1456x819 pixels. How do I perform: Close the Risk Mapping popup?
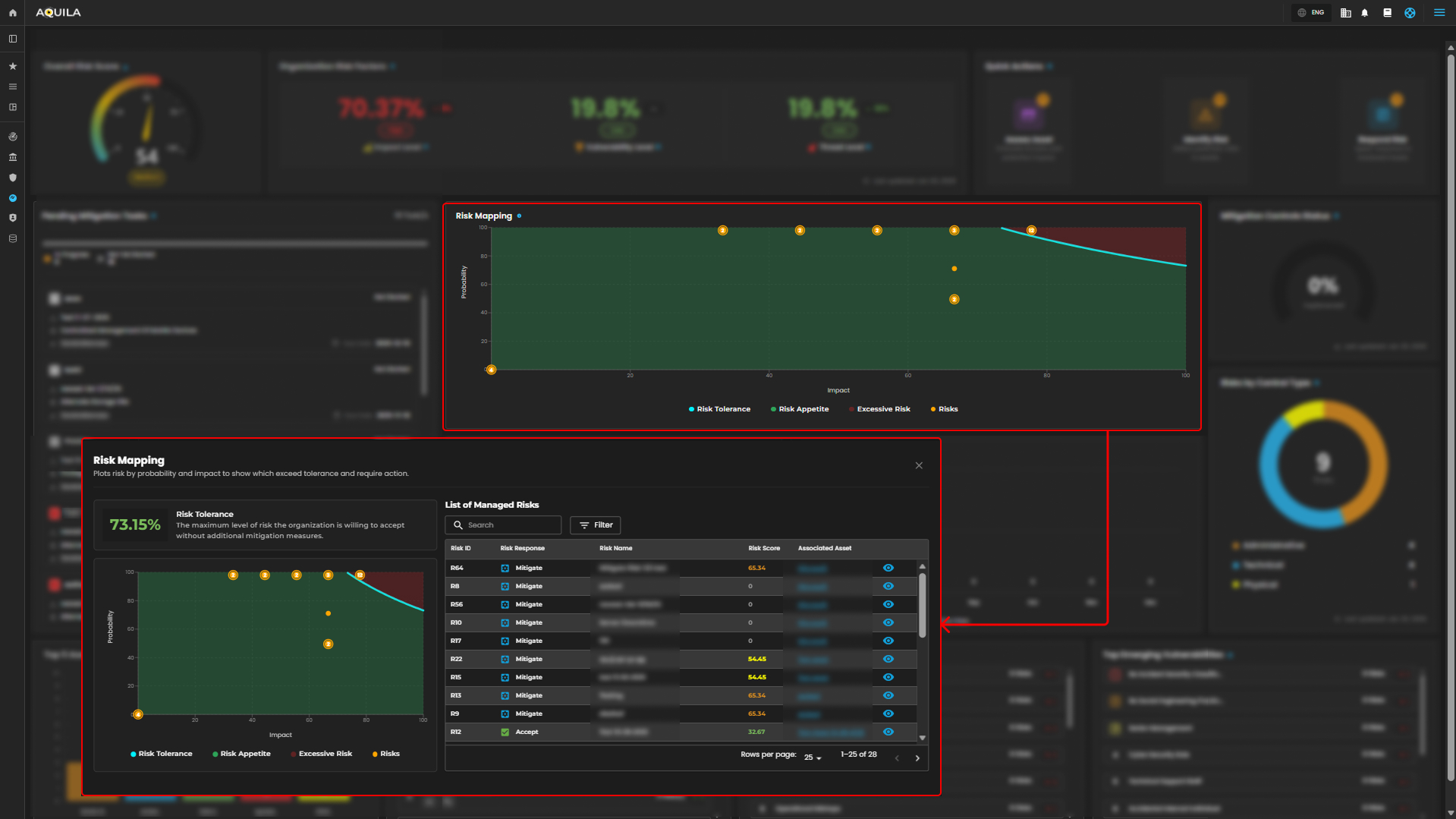(x=919, y=465)
